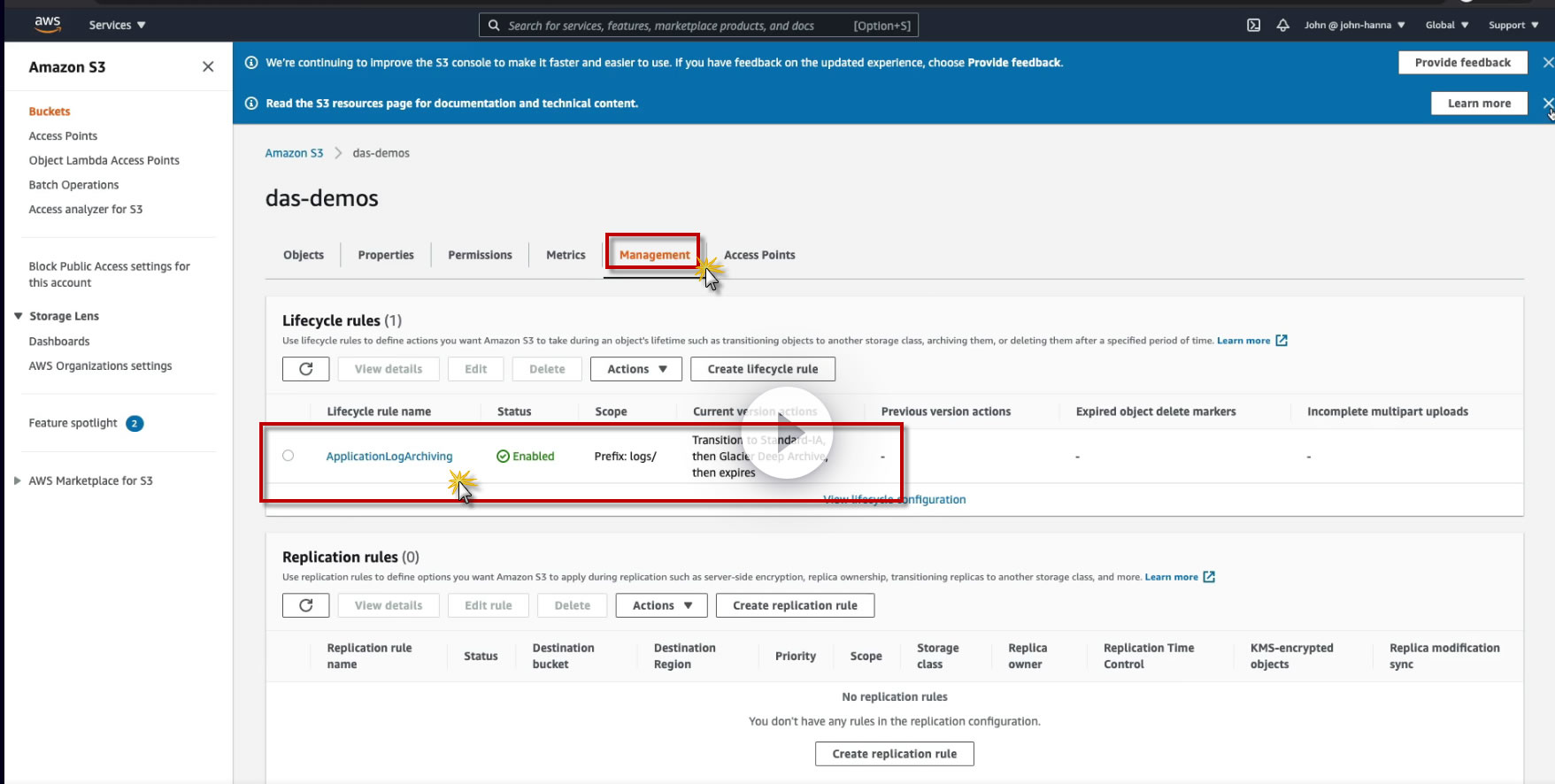Open the John @ john-hanna account menu
Viewport: 1555px width, 784px height.
pyautogui.click(x=1354, y=25)
